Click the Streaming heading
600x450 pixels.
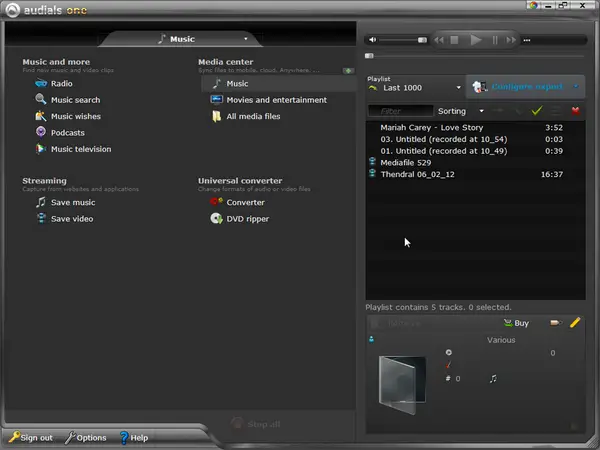click(x=44, y=181)
